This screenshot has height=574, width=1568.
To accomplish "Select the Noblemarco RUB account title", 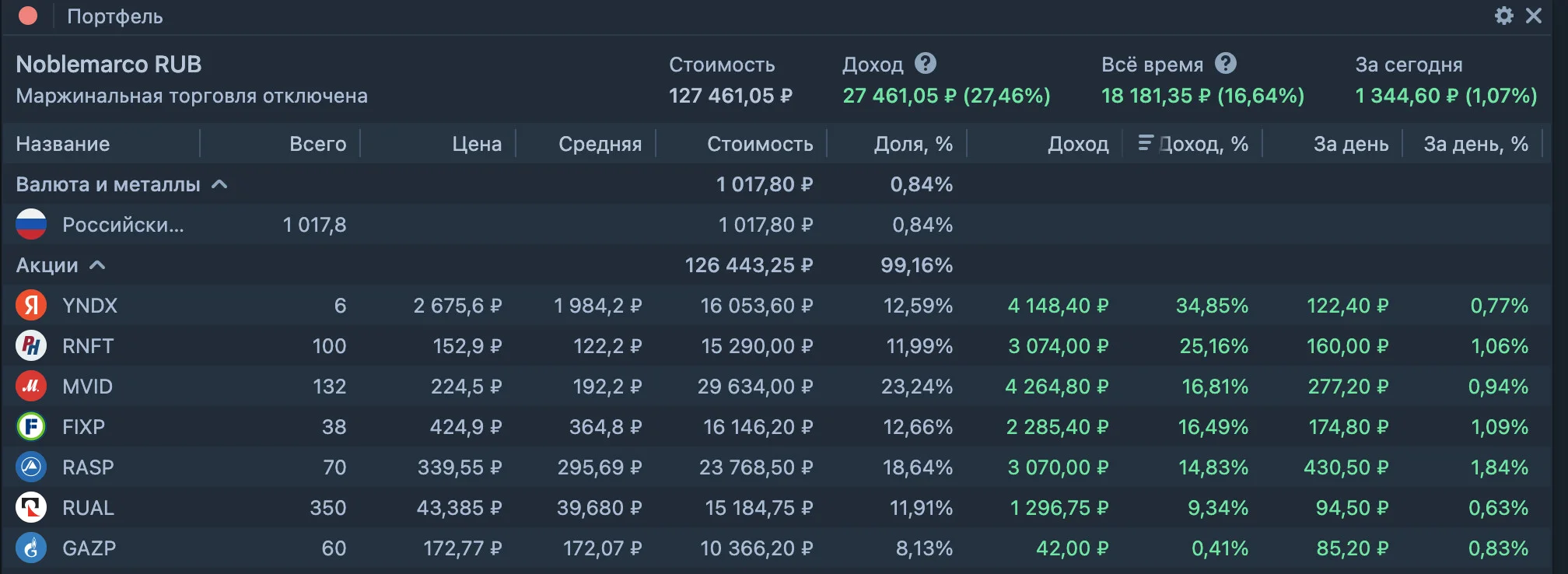I will tap(109, 64).
